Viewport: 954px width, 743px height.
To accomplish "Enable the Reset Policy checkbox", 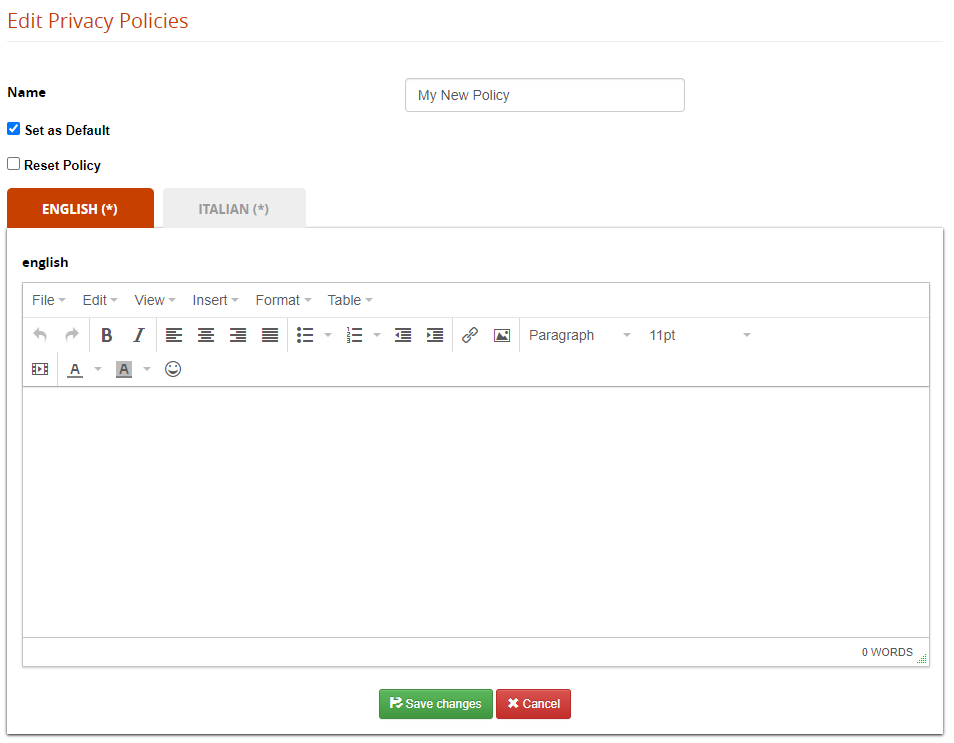I will [14, 164].
